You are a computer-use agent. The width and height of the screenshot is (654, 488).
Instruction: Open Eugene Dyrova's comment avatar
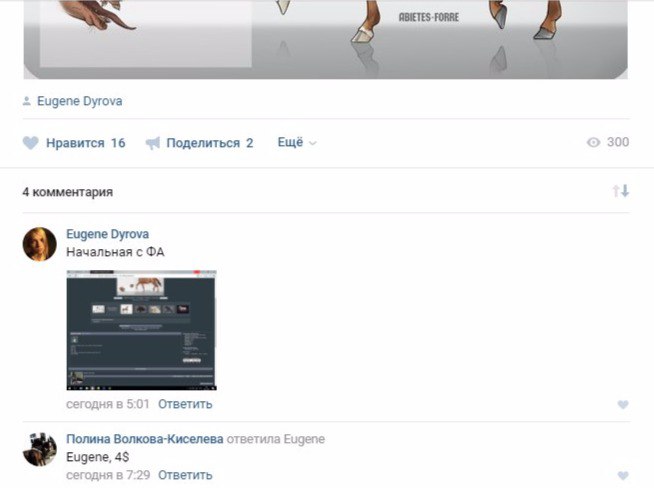pos(39,244)
